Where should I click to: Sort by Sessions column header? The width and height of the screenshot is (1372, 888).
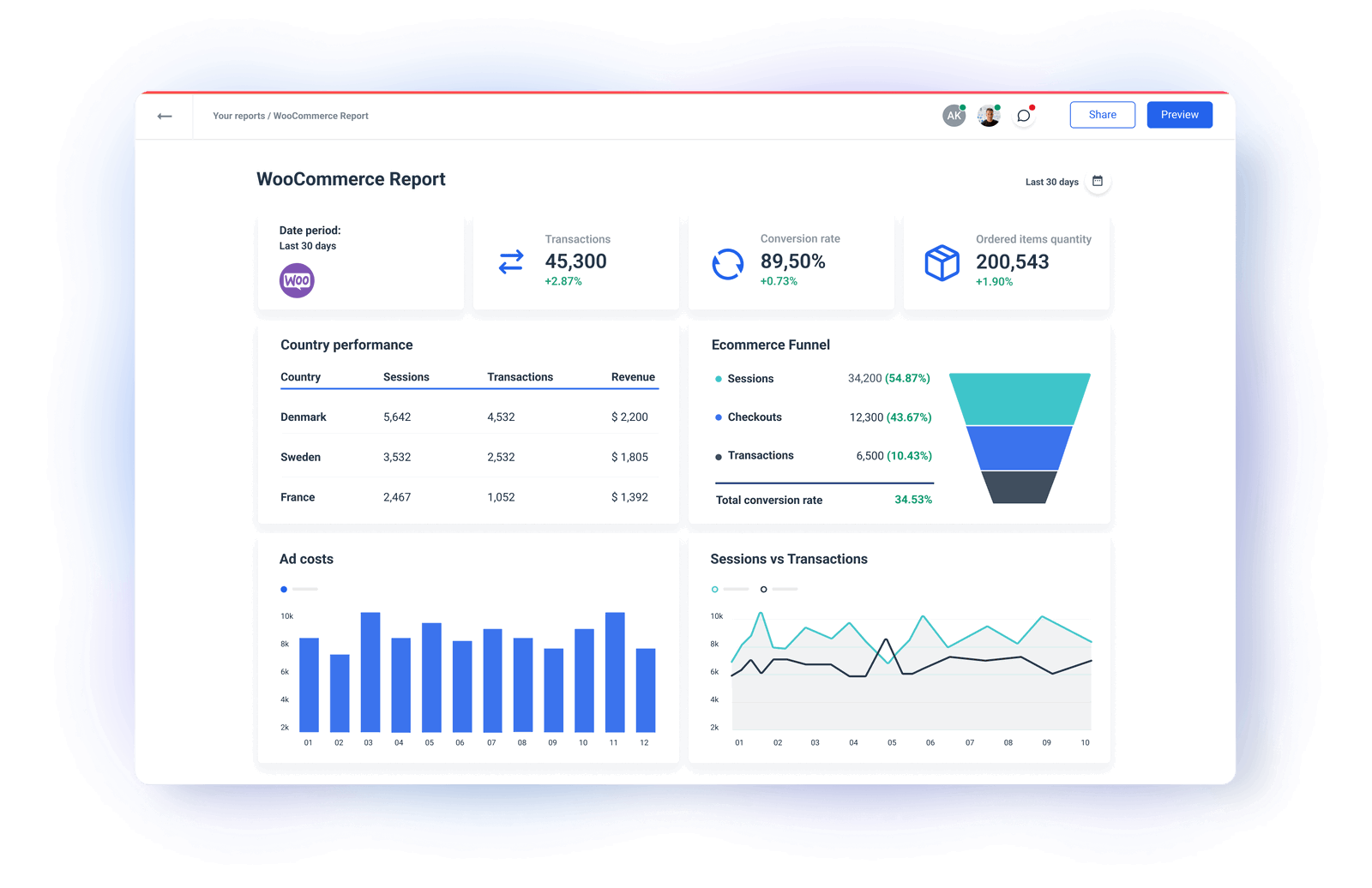(406, 377)
